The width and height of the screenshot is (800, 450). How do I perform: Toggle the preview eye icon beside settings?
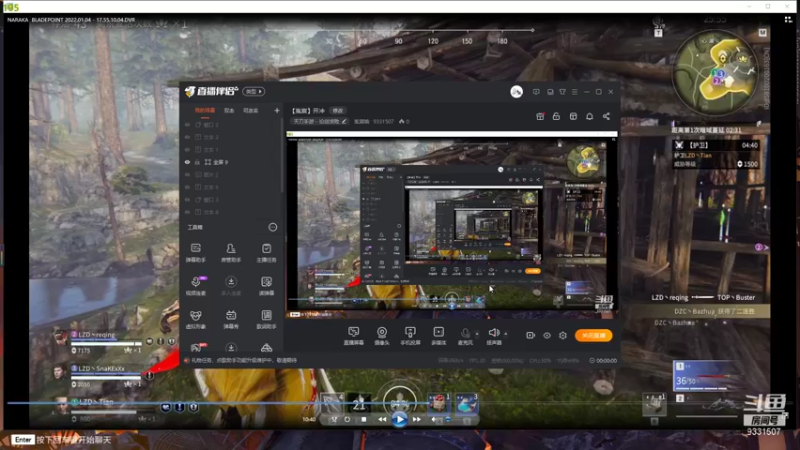coord(547,335)
